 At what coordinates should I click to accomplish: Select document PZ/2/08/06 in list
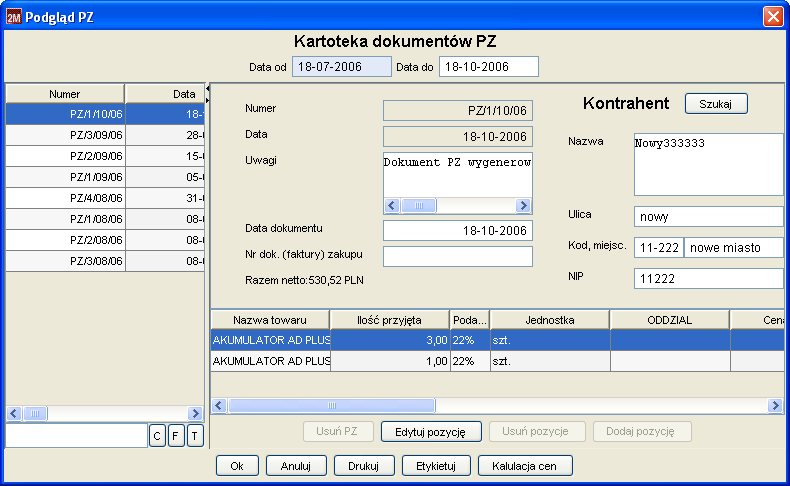(x=105, y=240)
